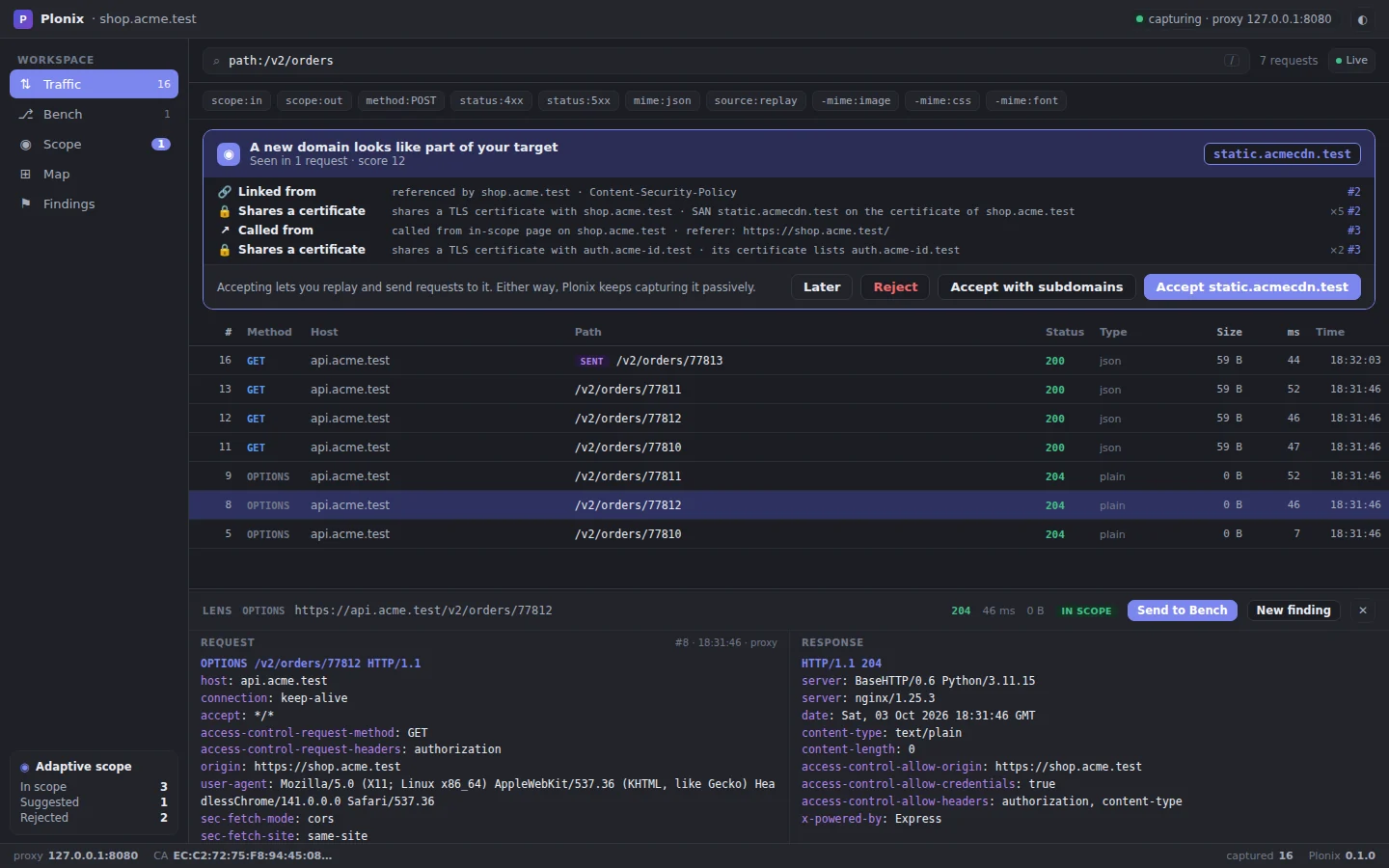Screen dimensions: 1389x868
Task: Click the new domain suggestion icon
Action: pos(229,154)
